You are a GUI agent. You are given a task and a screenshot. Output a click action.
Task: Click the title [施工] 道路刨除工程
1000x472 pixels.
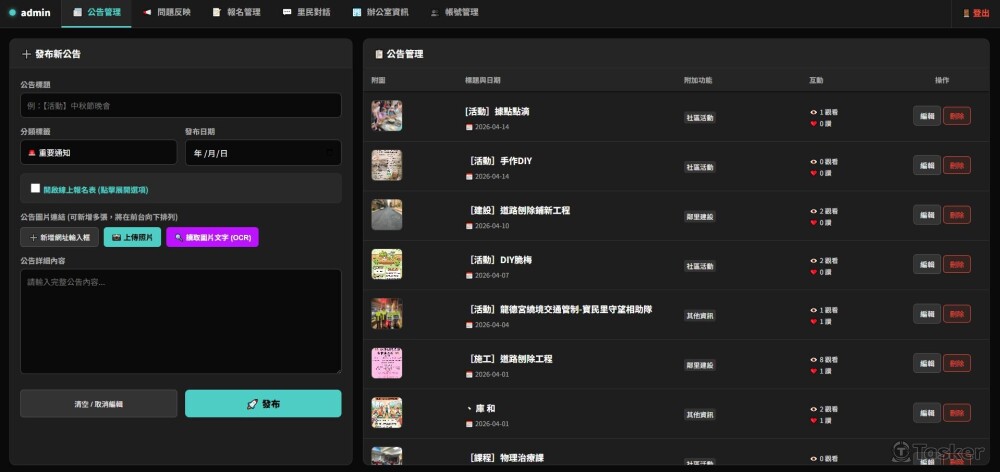pyautogui.click(x=510, y=358)
